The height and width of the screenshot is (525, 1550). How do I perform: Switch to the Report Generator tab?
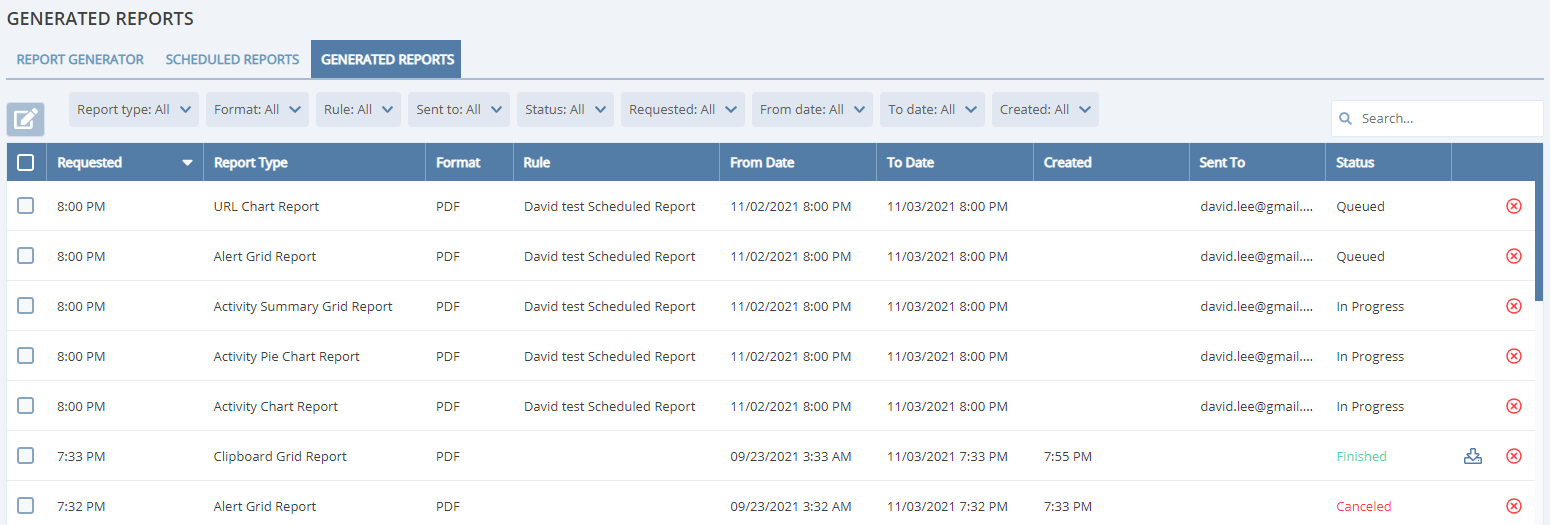click(80, 59)
